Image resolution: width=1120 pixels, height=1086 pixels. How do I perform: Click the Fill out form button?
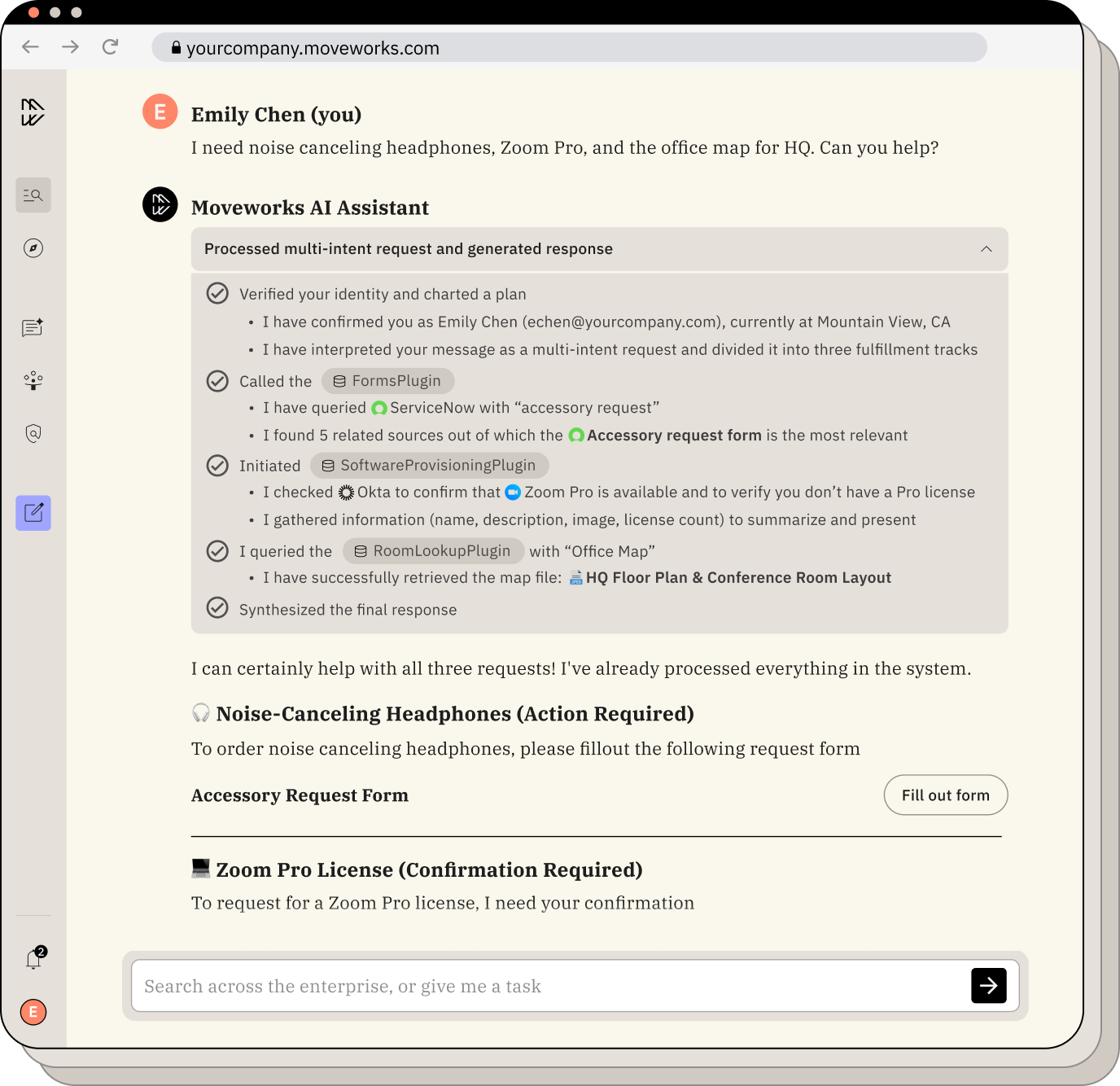pyautogui.click(x=945, y=795)
